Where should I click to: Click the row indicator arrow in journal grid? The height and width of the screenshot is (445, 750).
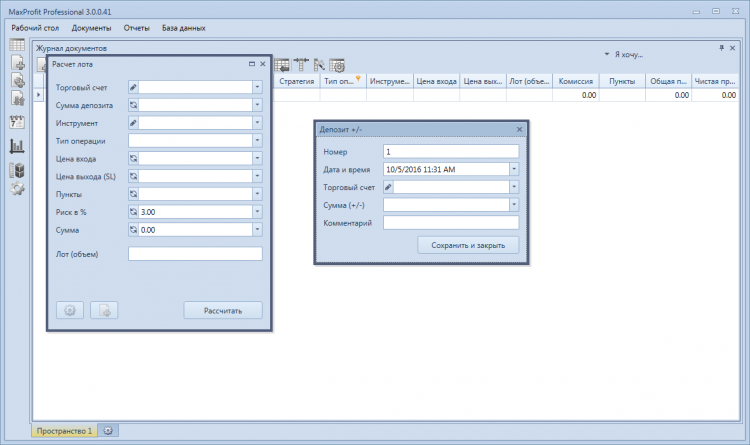(x=39, y=95)
